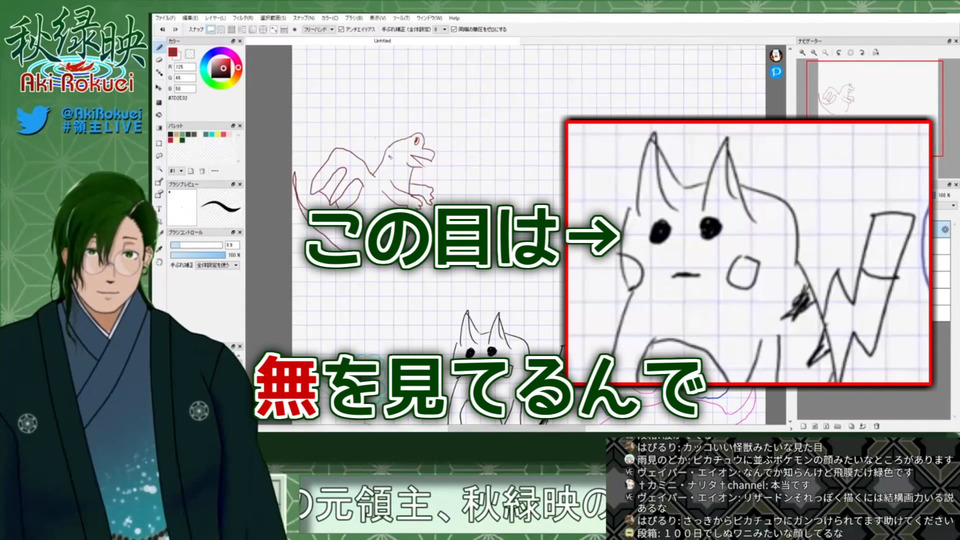This screenshot has height=540, width=960.
Task: Select the Text tool
Action: tap(159, 209)
